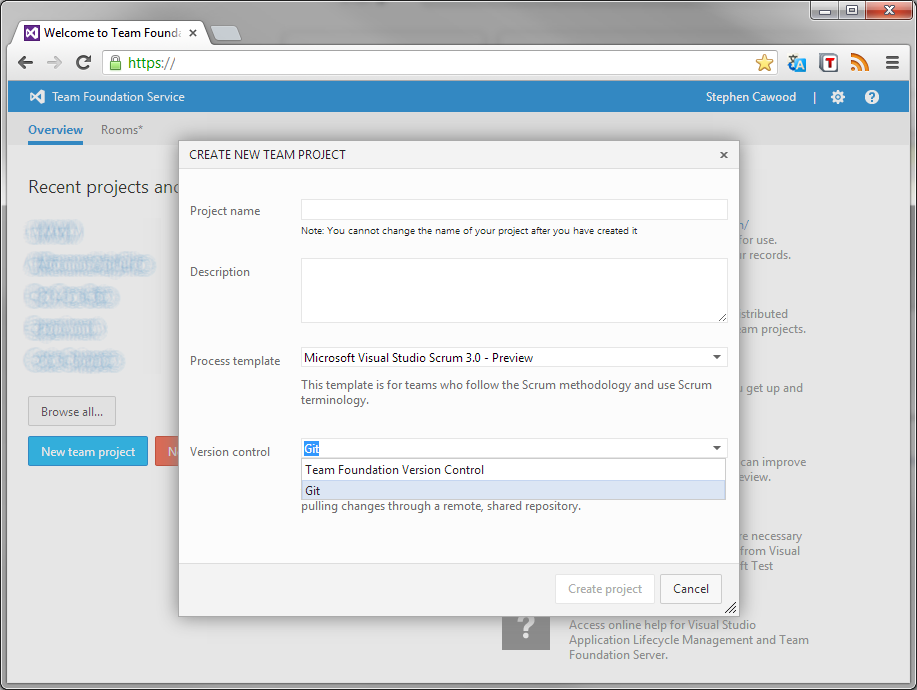Select Team Foundation Version Control option
917x690 pixels.
[x=513, y=470]
